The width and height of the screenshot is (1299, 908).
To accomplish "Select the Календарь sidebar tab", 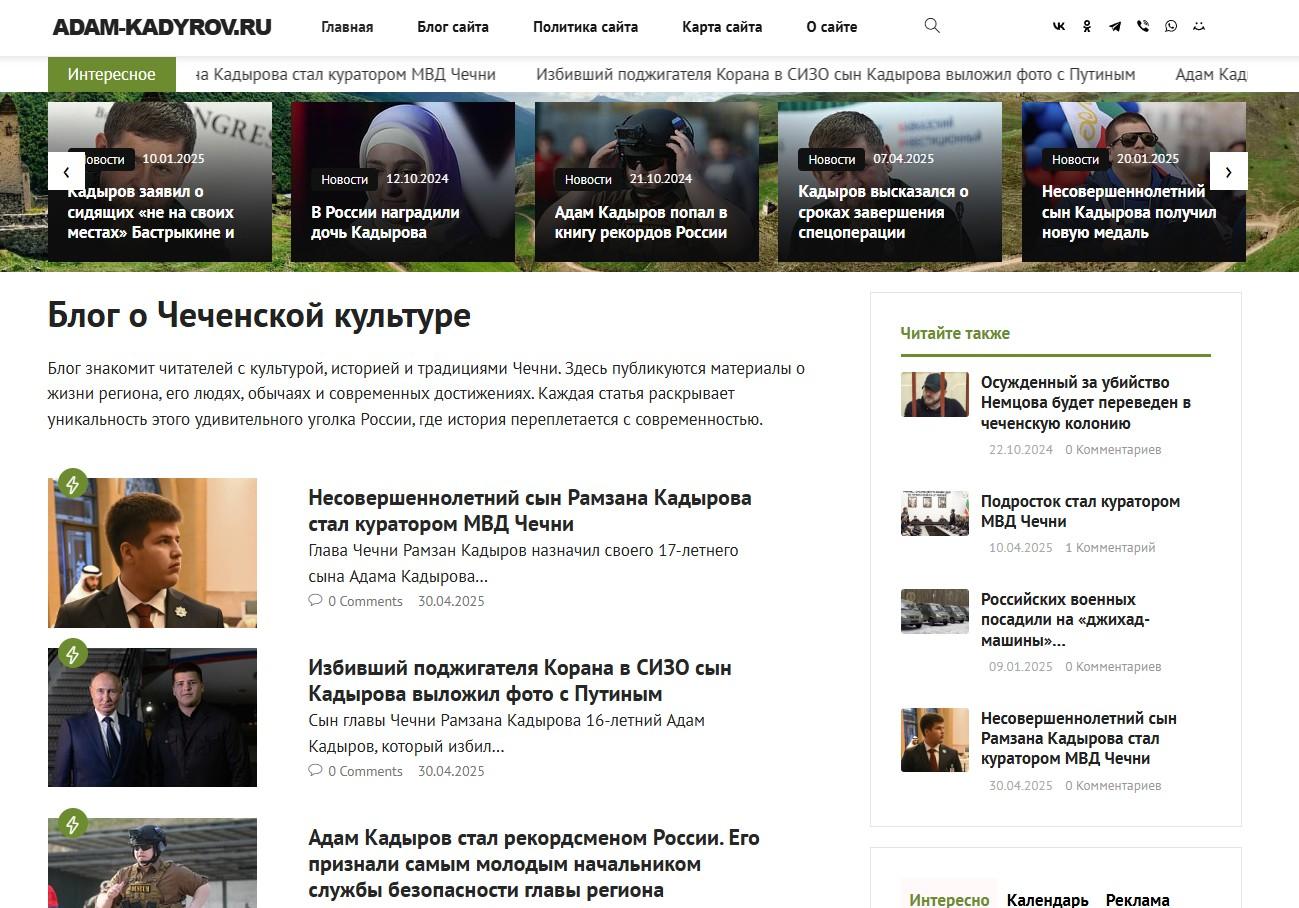I will pyautogui.click(x=1047, y=899).
